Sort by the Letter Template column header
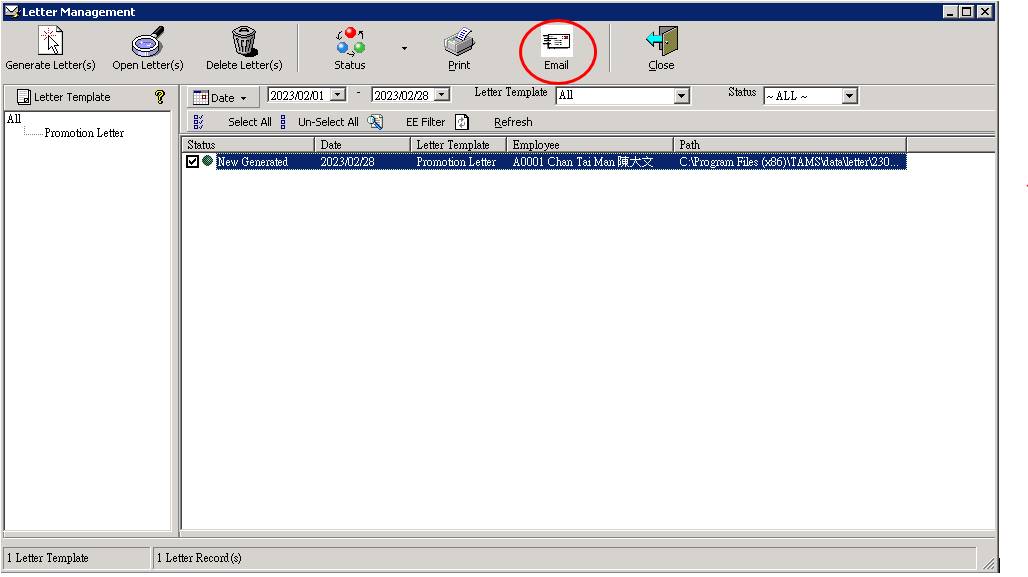 click(x=458, y=145)
